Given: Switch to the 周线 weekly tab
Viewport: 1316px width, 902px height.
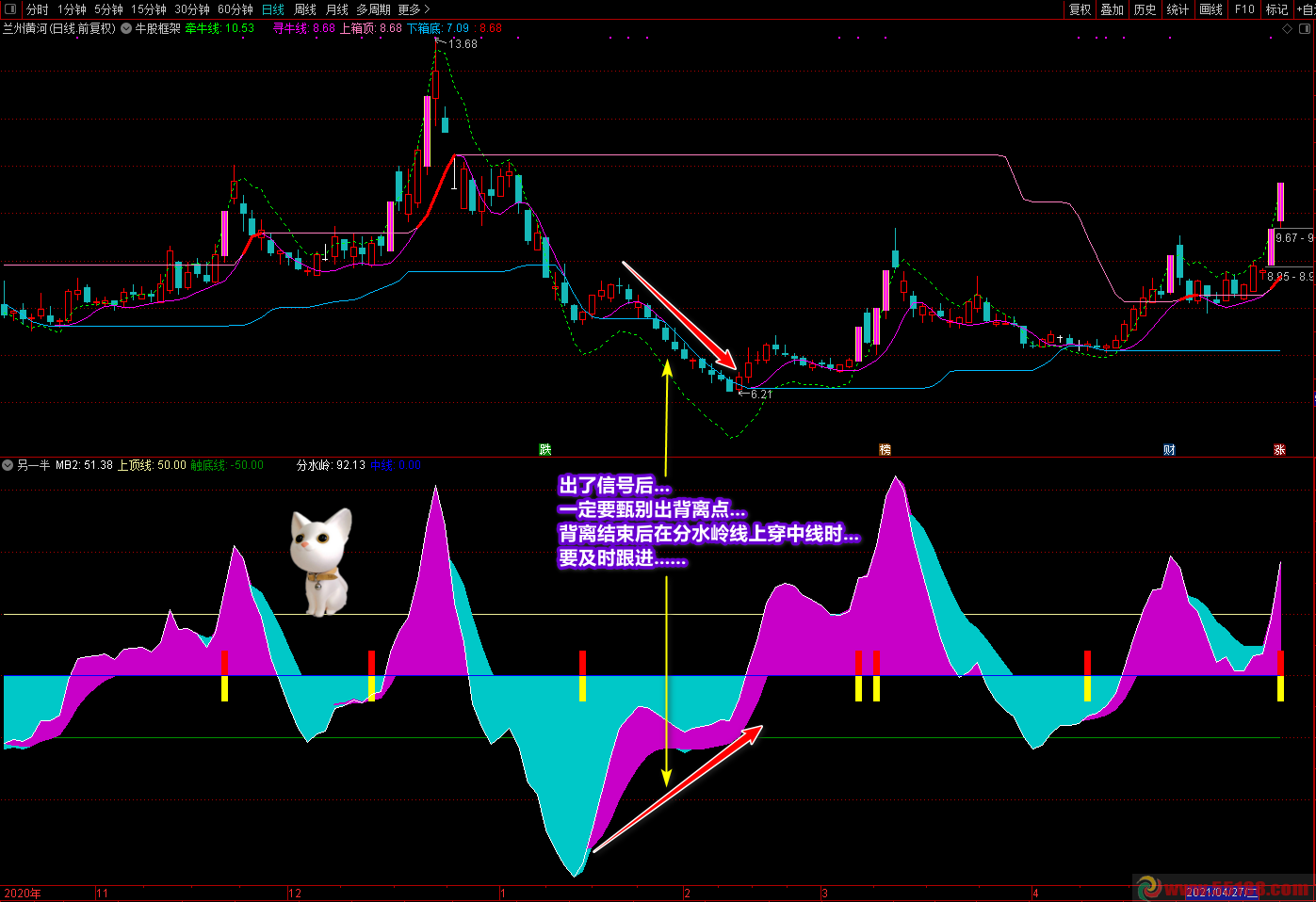Looking at the screenshot, I should [x=305, y=9].
